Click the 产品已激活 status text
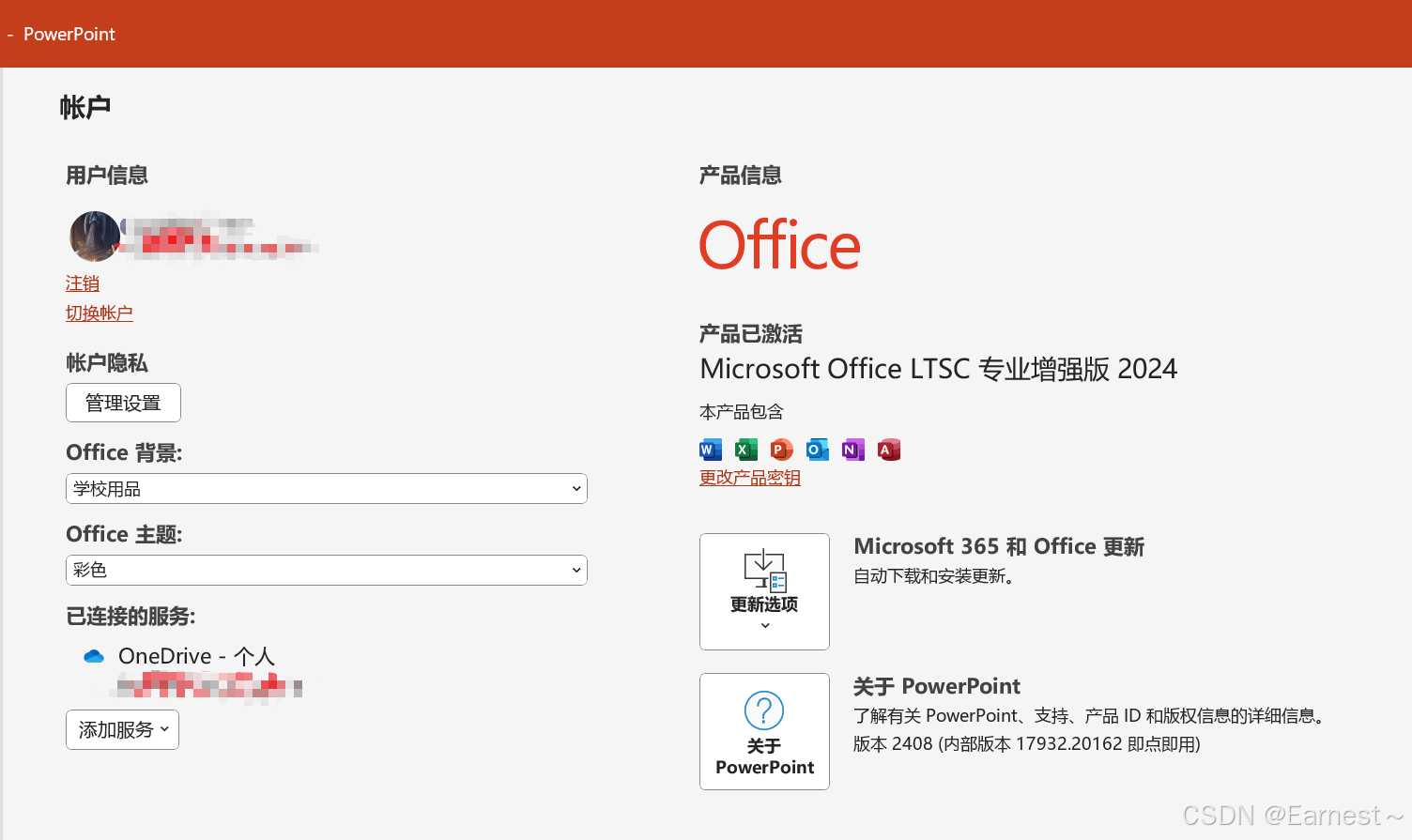This screenshot has width=1412, height=840. pos(751,334)
